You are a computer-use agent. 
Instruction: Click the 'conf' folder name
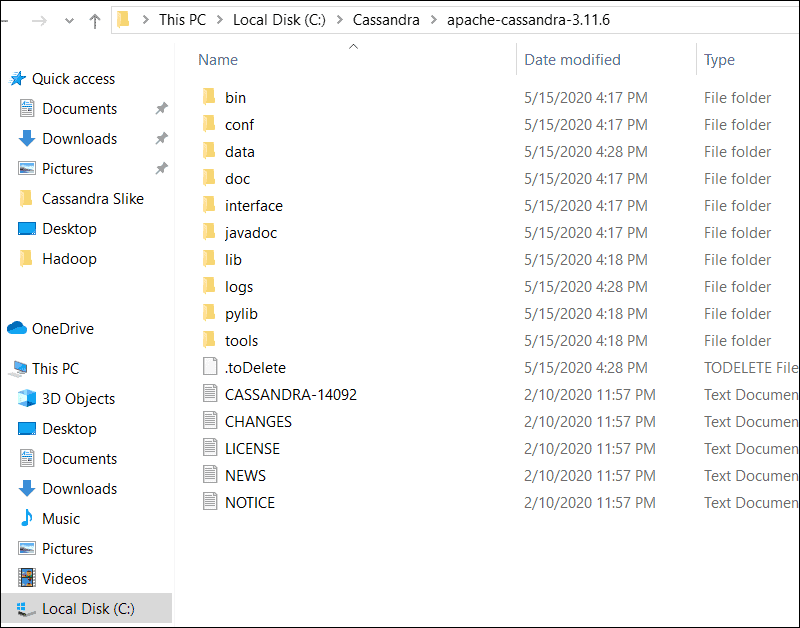(x=239, y=124)
